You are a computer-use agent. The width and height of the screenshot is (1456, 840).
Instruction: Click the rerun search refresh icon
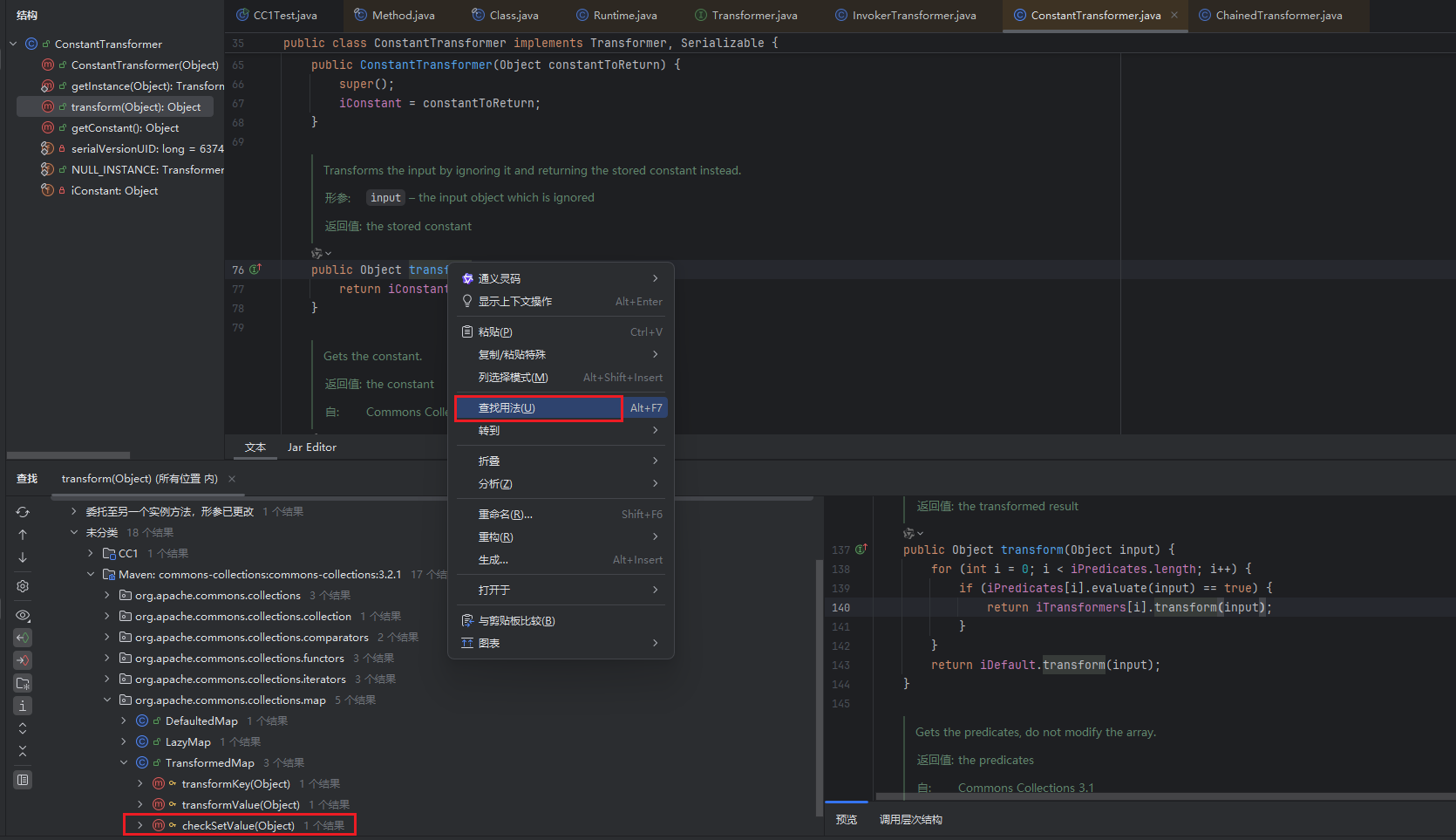23,512
